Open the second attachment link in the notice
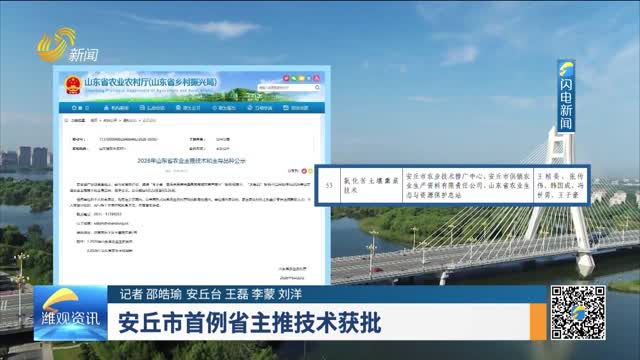 pos(110,250)
